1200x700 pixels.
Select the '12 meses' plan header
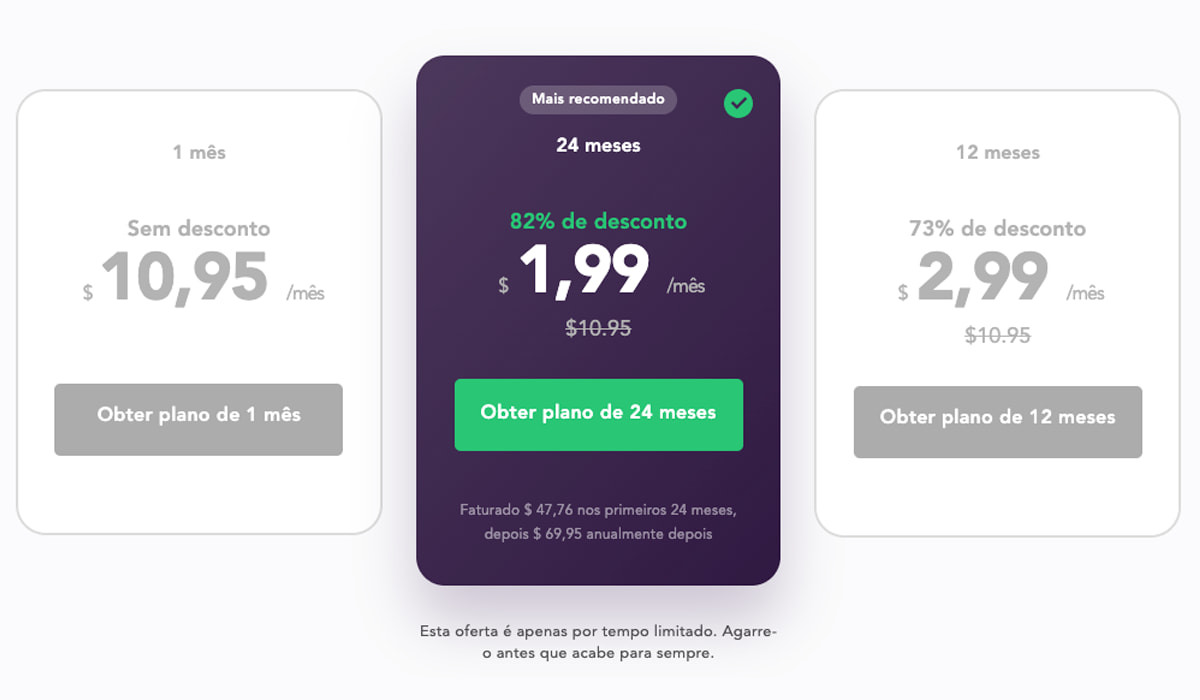[x=997, y=152]
